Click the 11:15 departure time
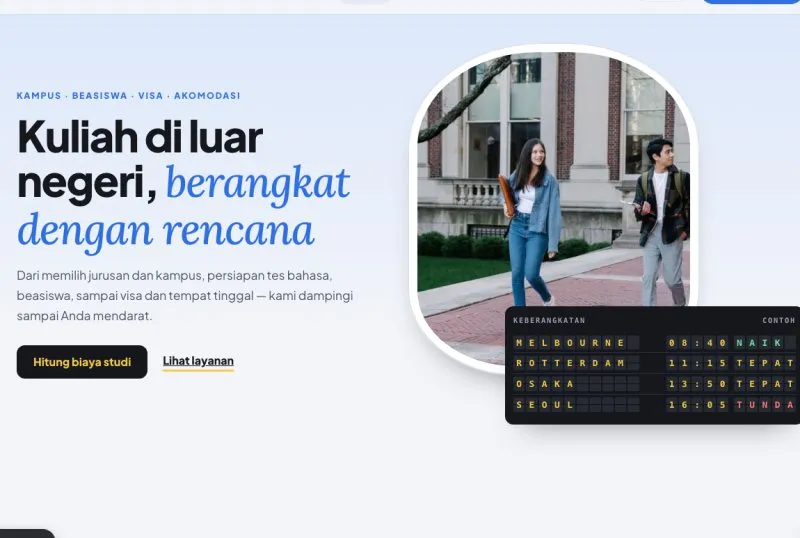Screen dimensions: 800x538 (697, 363)
